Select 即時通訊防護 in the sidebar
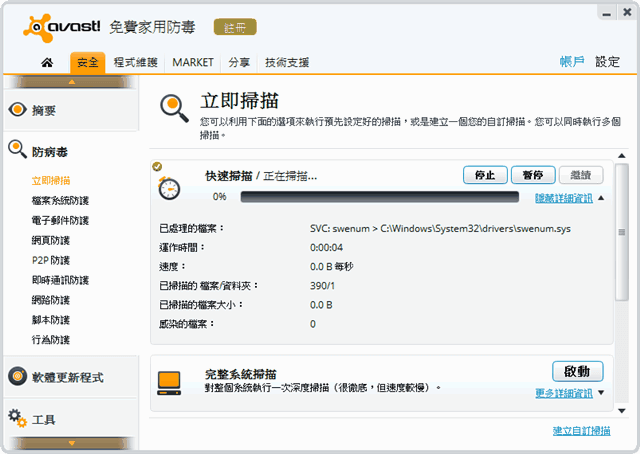Screen dimensions: 640x454 point(60,280)
